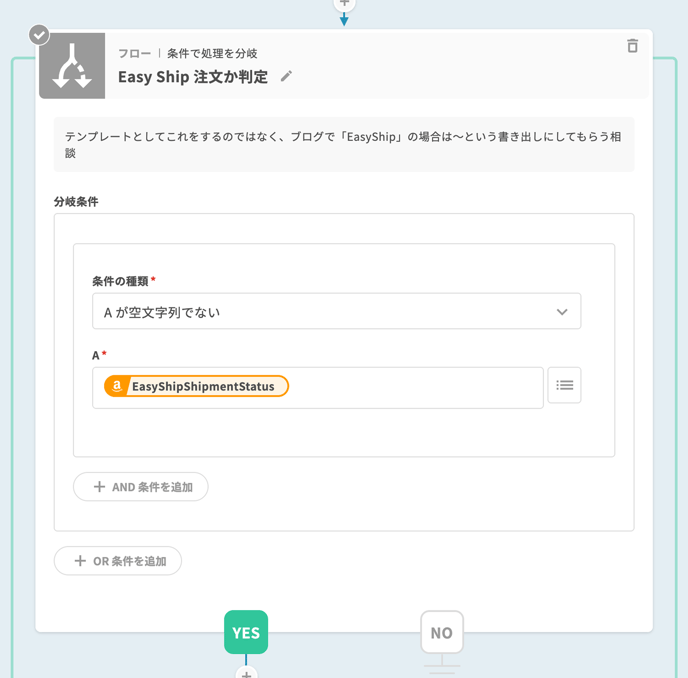Click the plus circle above the step
The width and height of the screenshot is (688, 678).
pyautogui.click(x=344, y=4)
